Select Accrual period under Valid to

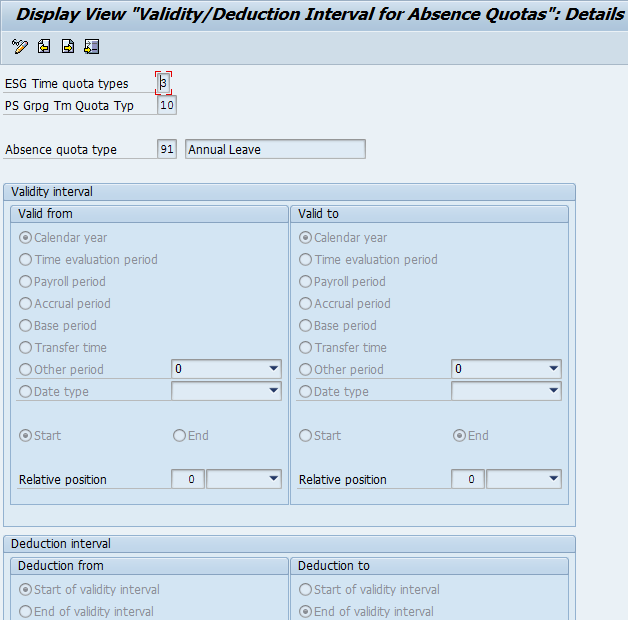[306, 304]
